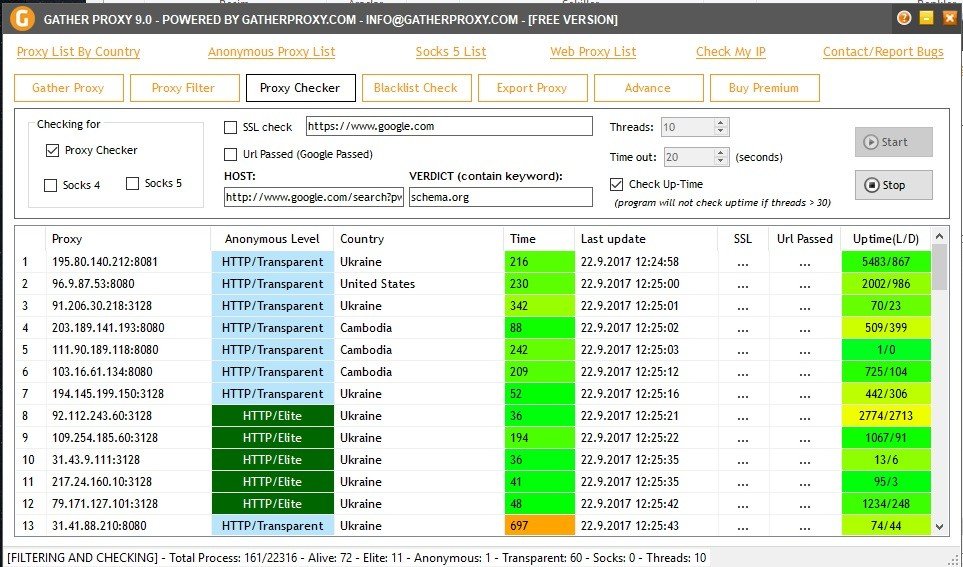Image resolution: width=963 pixels, height=567 pixels.
Task: Sort by the Country column header
Action: (418, 239)
